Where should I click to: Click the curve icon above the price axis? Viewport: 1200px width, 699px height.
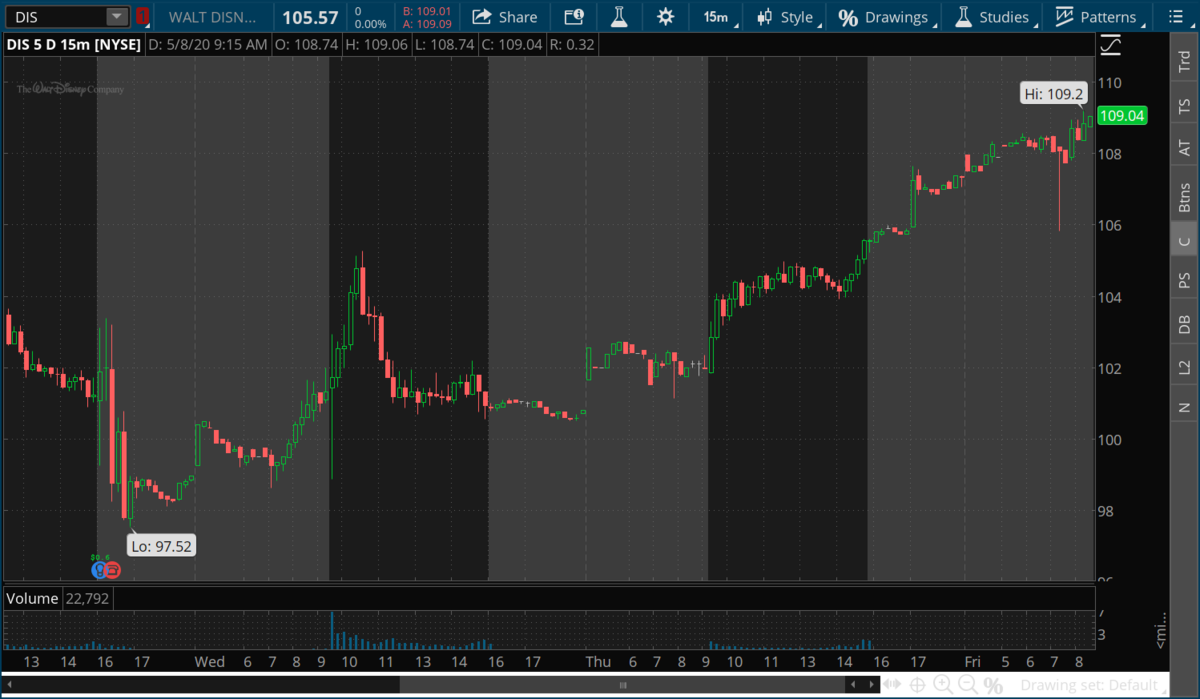[x=1110, y=45]
